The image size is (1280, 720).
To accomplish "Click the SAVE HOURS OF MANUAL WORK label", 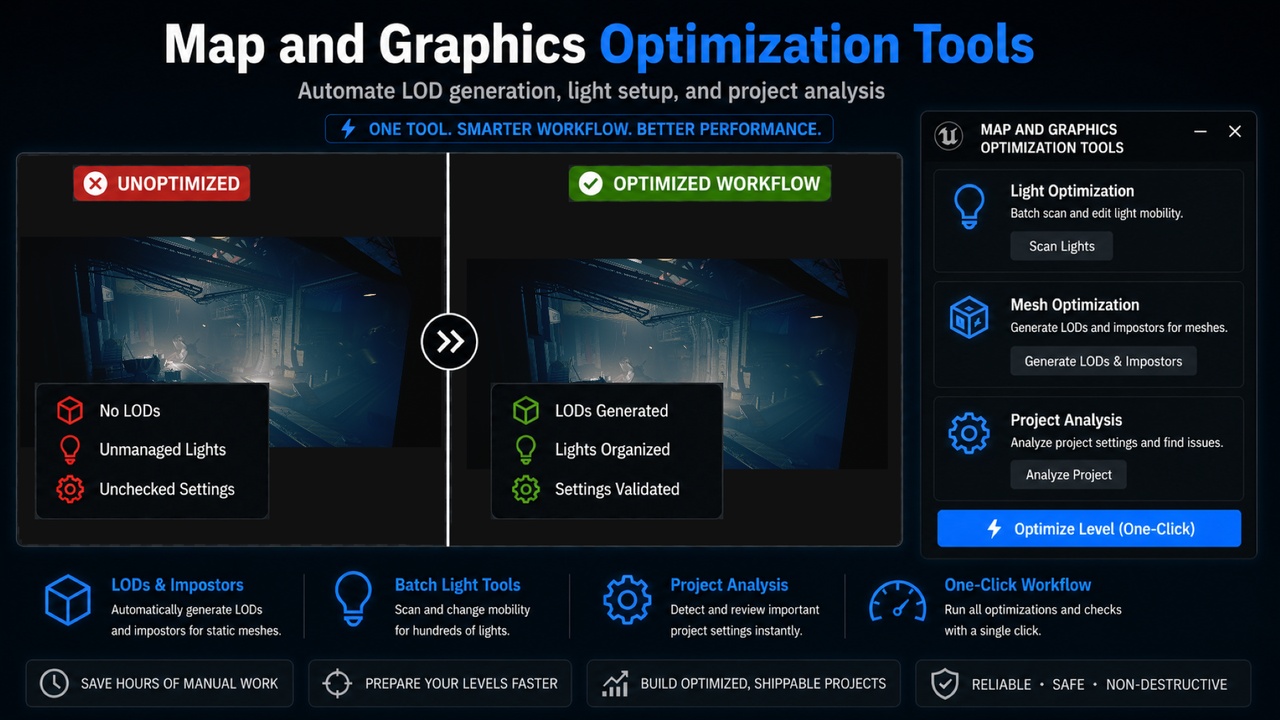I will pyautogui.click(x=179, y=684).
